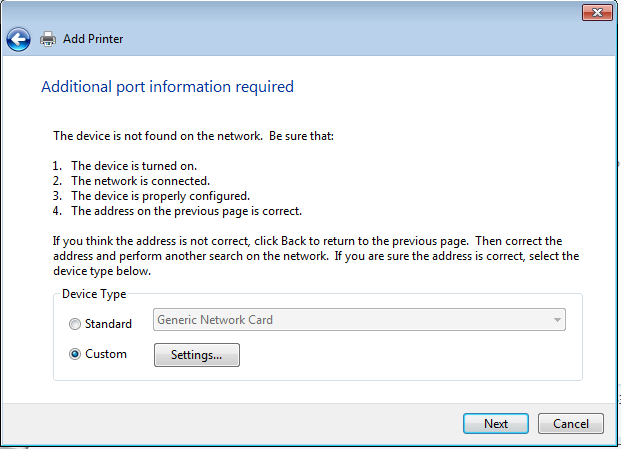Select the Custom device type radio button
The image size is (621, 449).
pyautogui.click(x=75, y=354)
